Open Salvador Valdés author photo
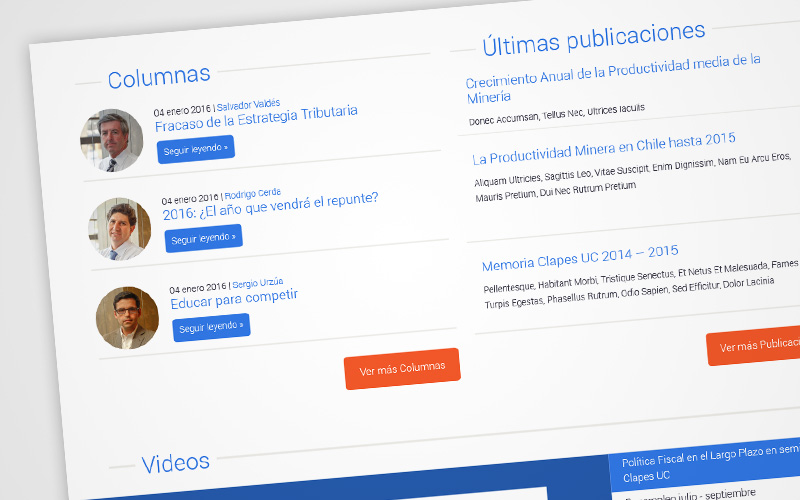This screenshot has width=800, height=500. [112, 140]
